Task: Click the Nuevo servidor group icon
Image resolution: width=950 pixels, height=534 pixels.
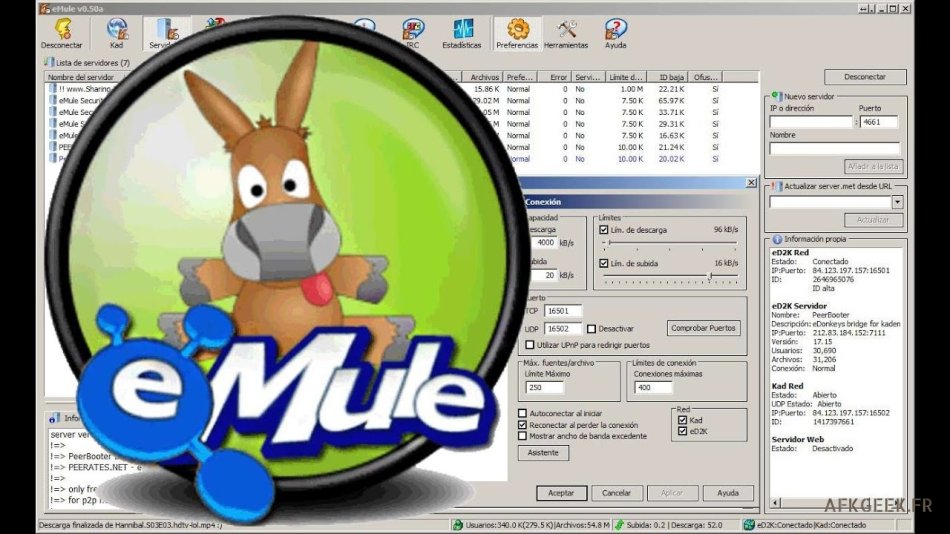Action: (776, 96)
